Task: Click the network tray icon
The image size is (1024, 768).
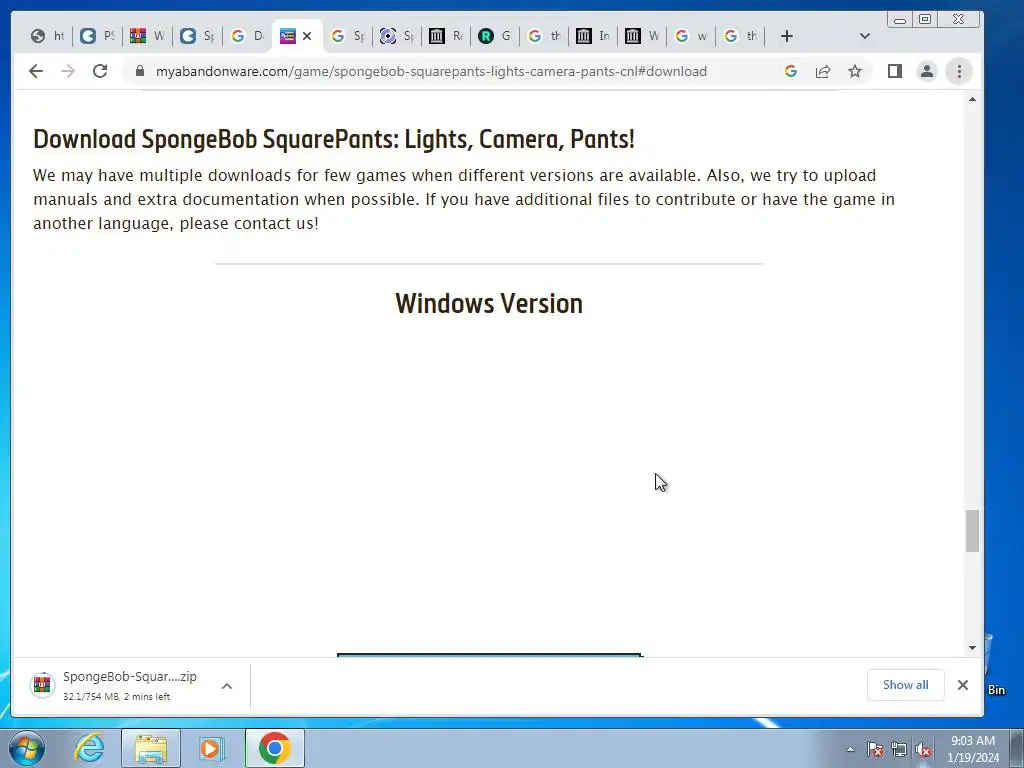Action: (x=899, y=749)
